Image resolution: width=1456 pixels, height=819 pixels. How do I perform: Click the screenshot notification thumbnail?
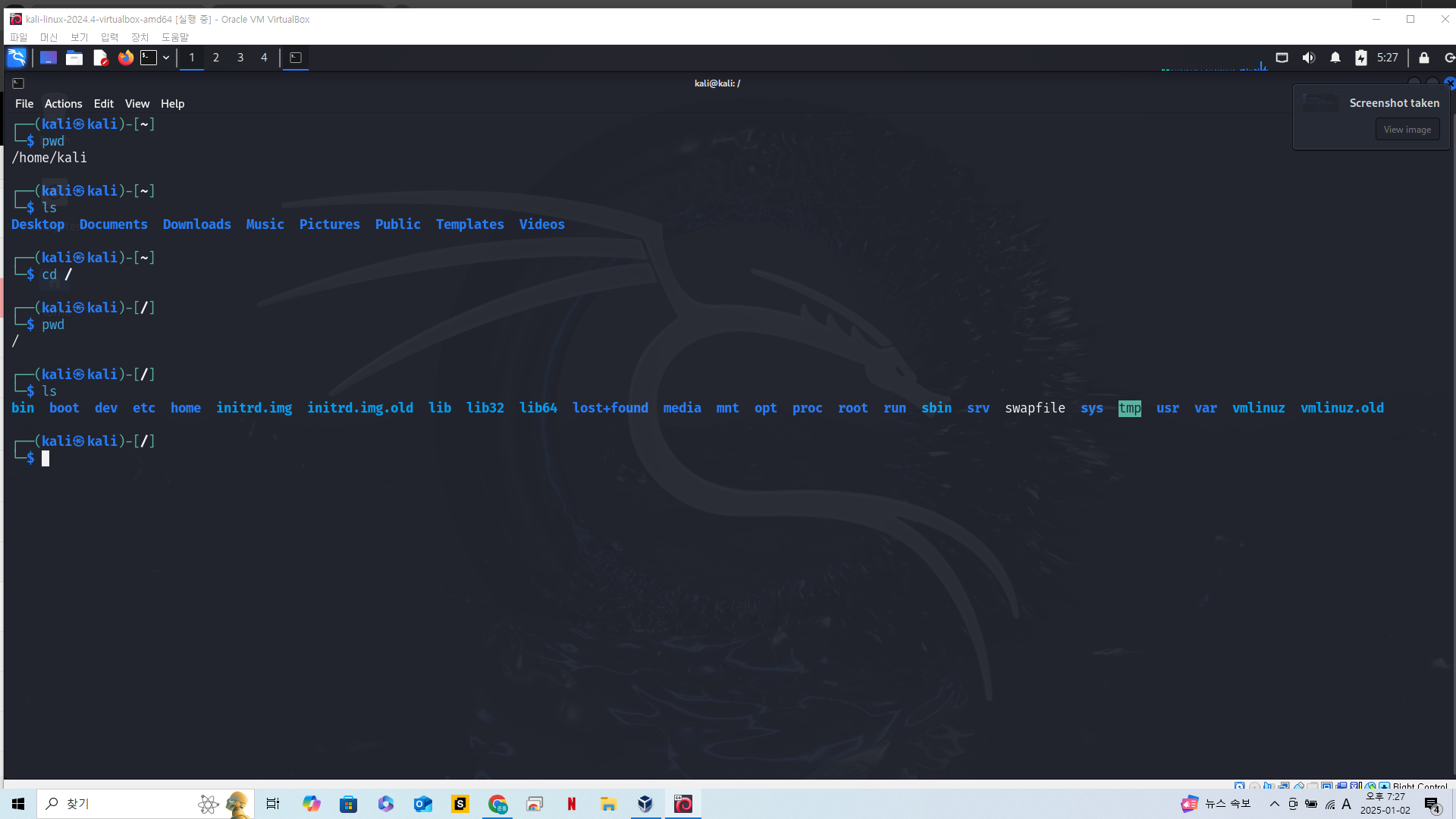click(1321, 103)
